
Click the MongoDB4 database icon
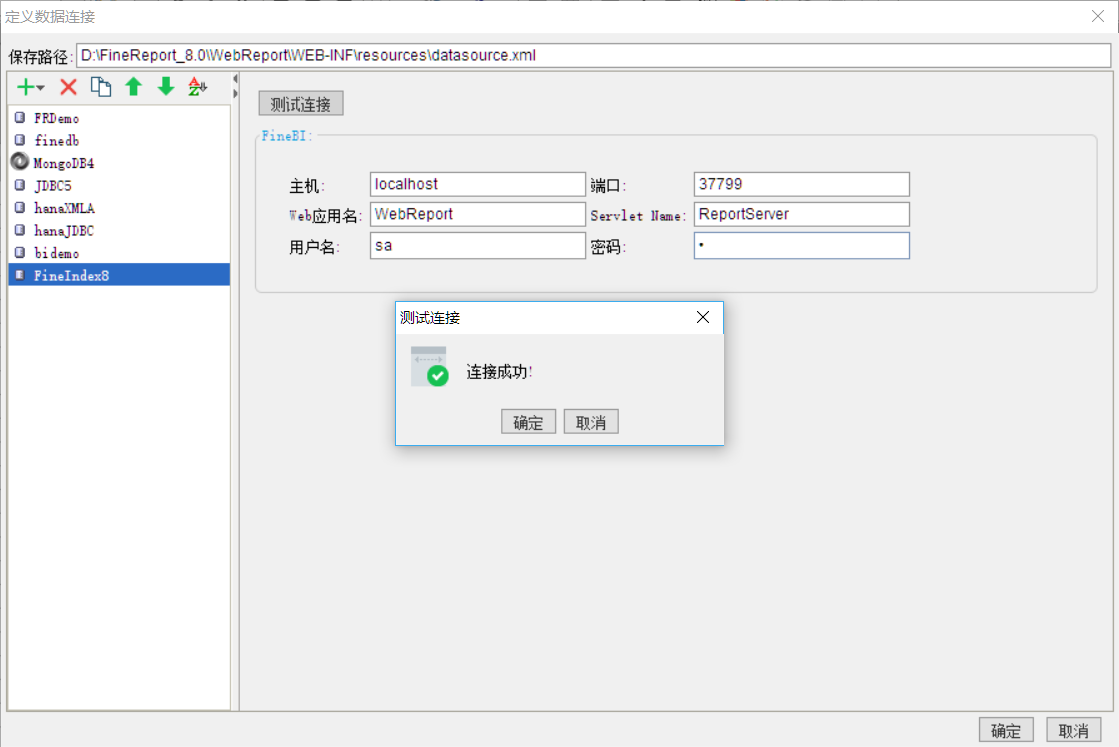[x=20, y=162]
